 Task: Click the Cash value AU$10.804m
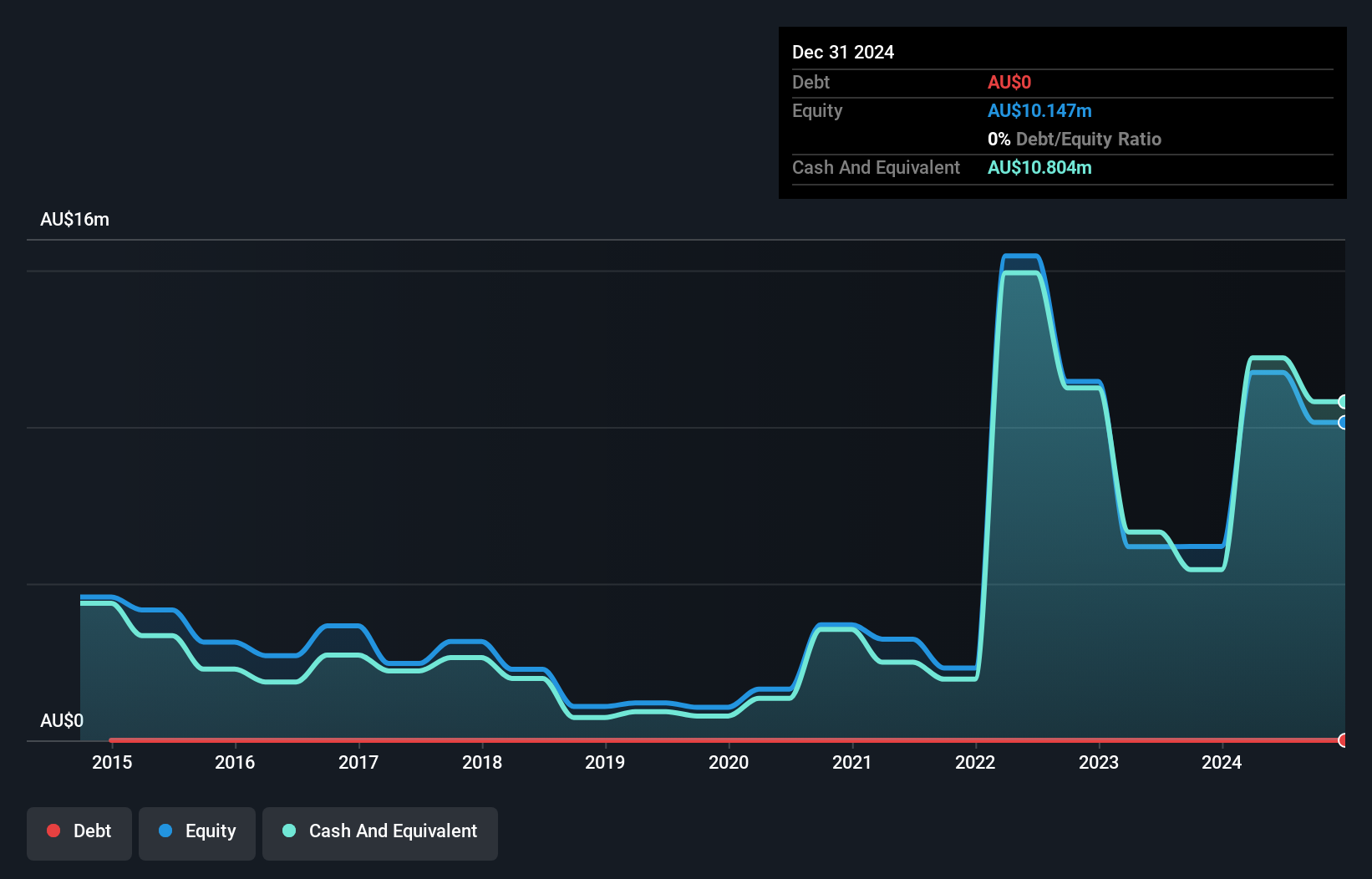point(1039,168)
